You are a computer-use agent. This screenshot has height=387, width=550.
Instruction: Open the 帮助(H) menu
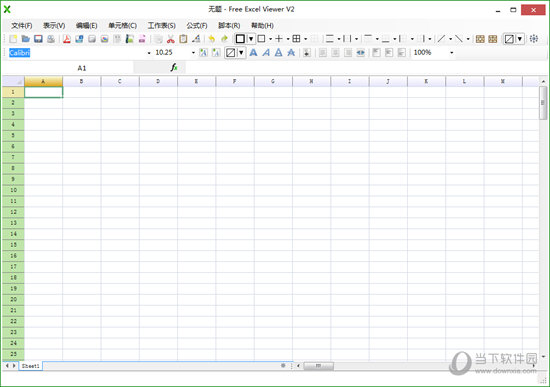[x=262, y=26]
